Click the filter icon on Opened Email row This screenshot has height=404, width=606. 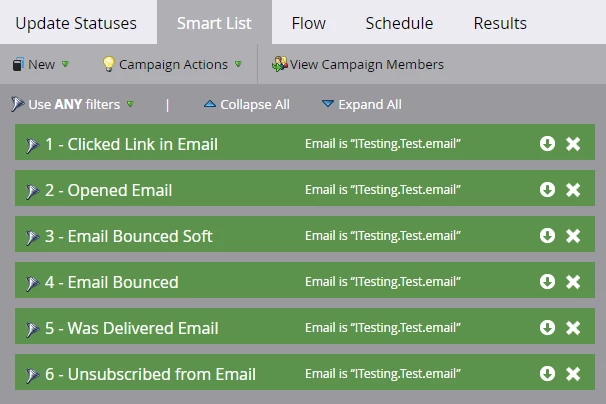32,191
